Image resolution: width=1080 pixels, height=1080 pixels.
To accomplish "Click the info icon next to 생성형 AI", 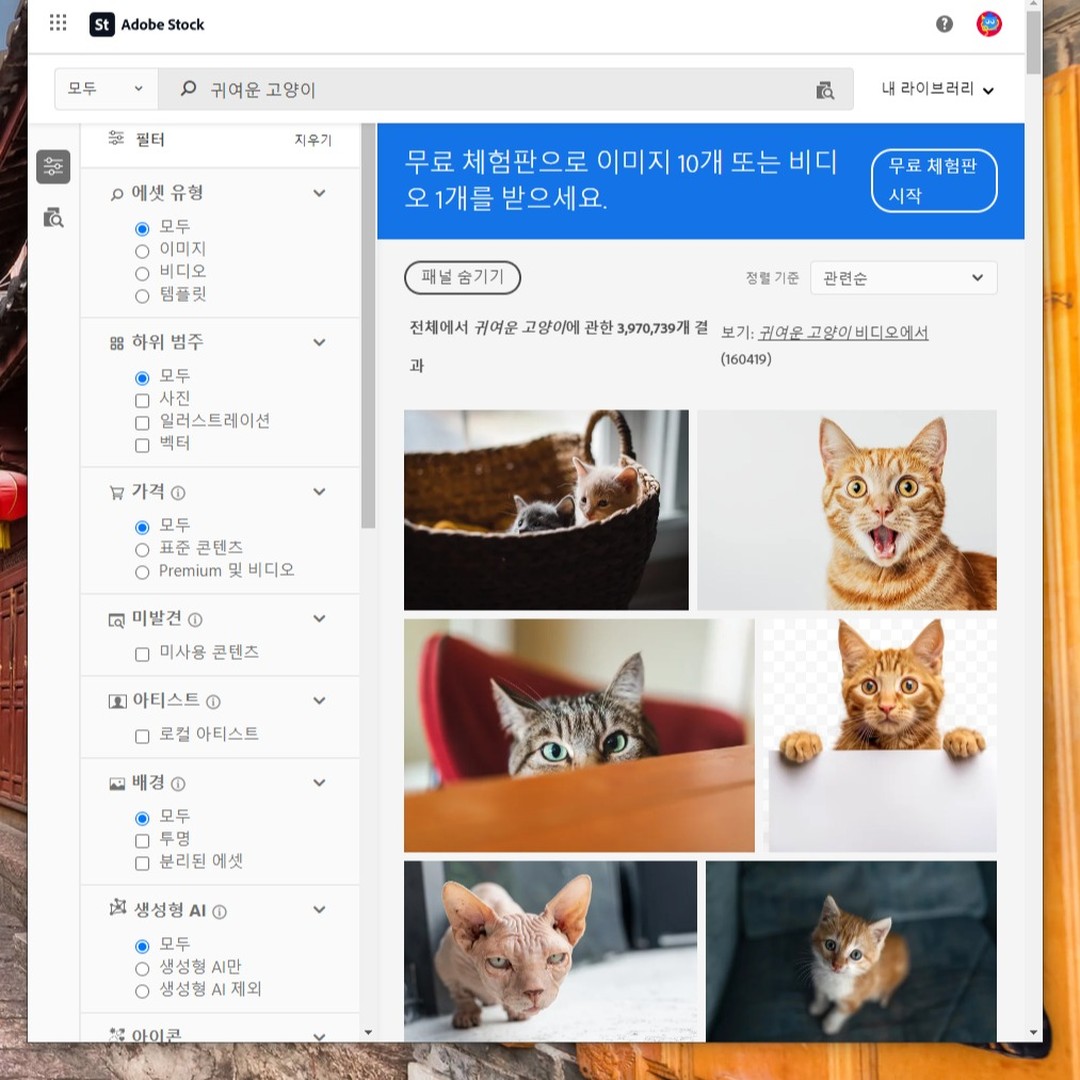I will 219,911.
